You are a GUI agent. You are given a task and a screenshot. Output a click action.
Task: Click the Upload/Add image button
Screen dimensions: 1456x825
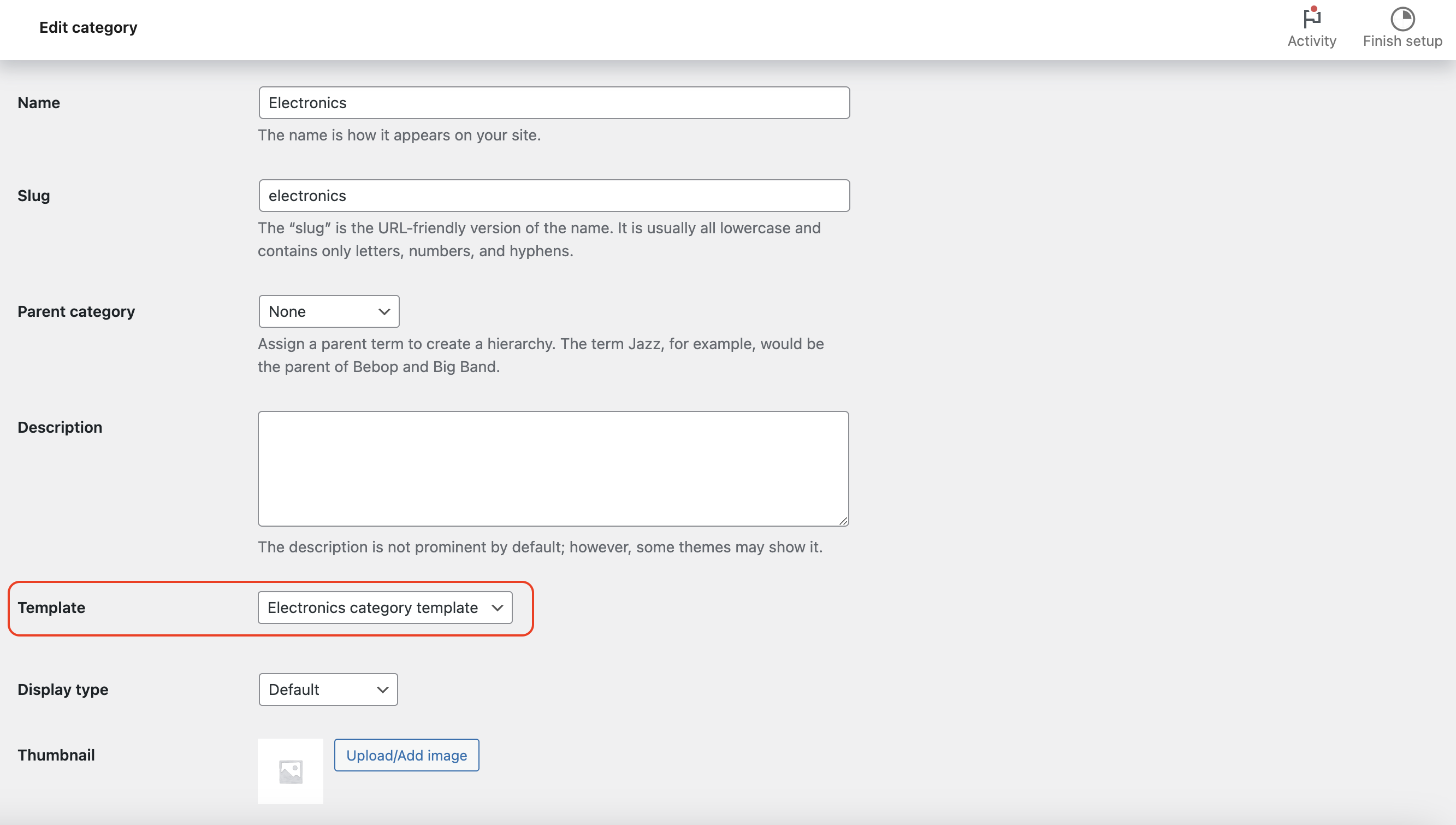tap(407, 755)
